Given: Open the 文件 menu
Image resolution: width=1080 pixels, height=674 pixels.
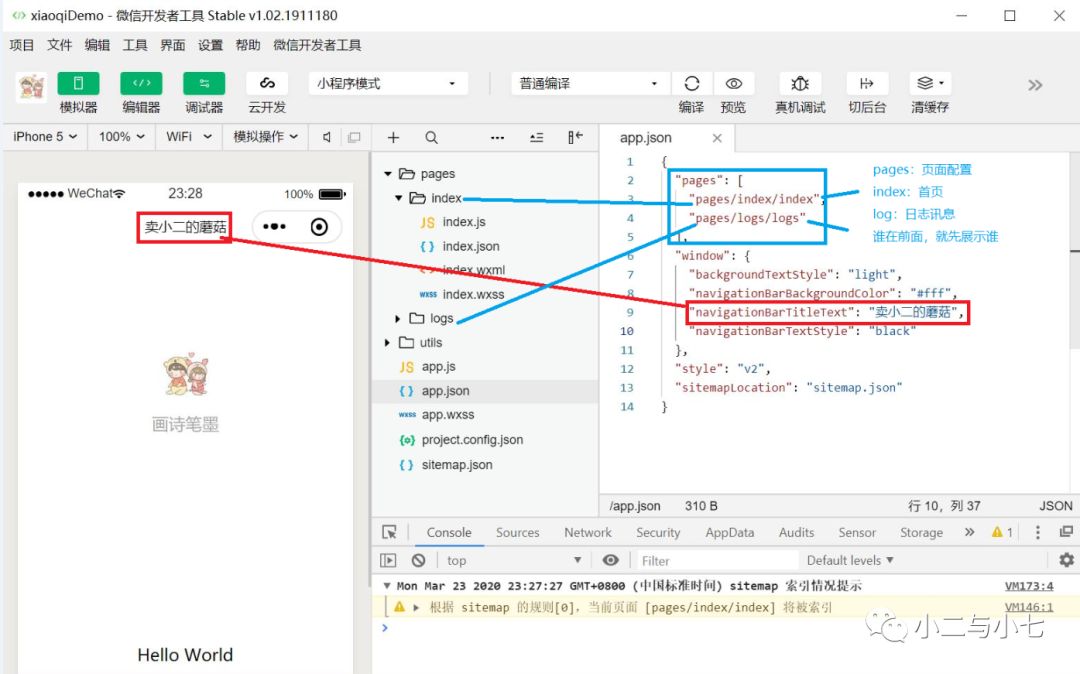Looking at the screenshot, I should [59, 45].
